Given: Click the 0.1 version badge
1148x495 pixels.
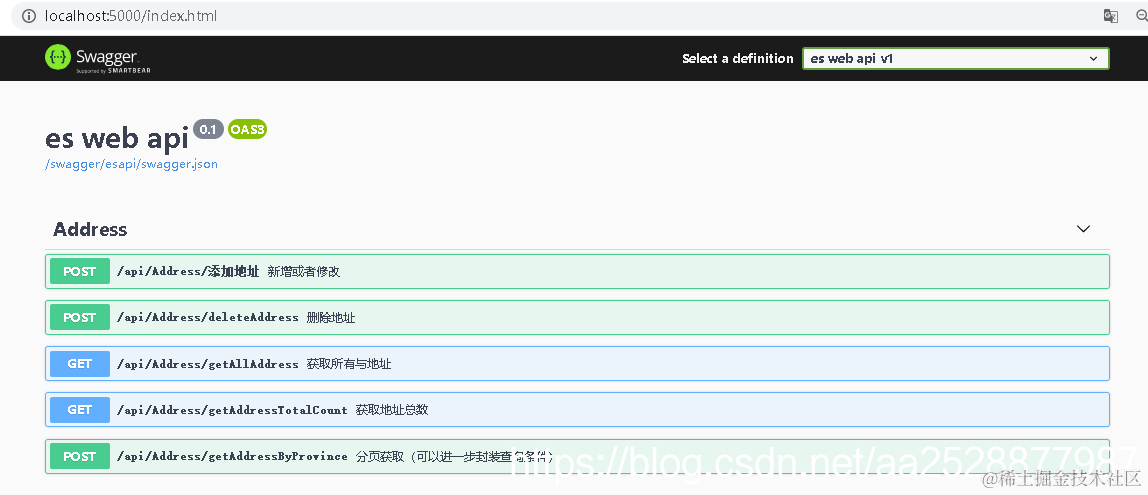Looking at the screenshot, I should click(x=208, y=130).
